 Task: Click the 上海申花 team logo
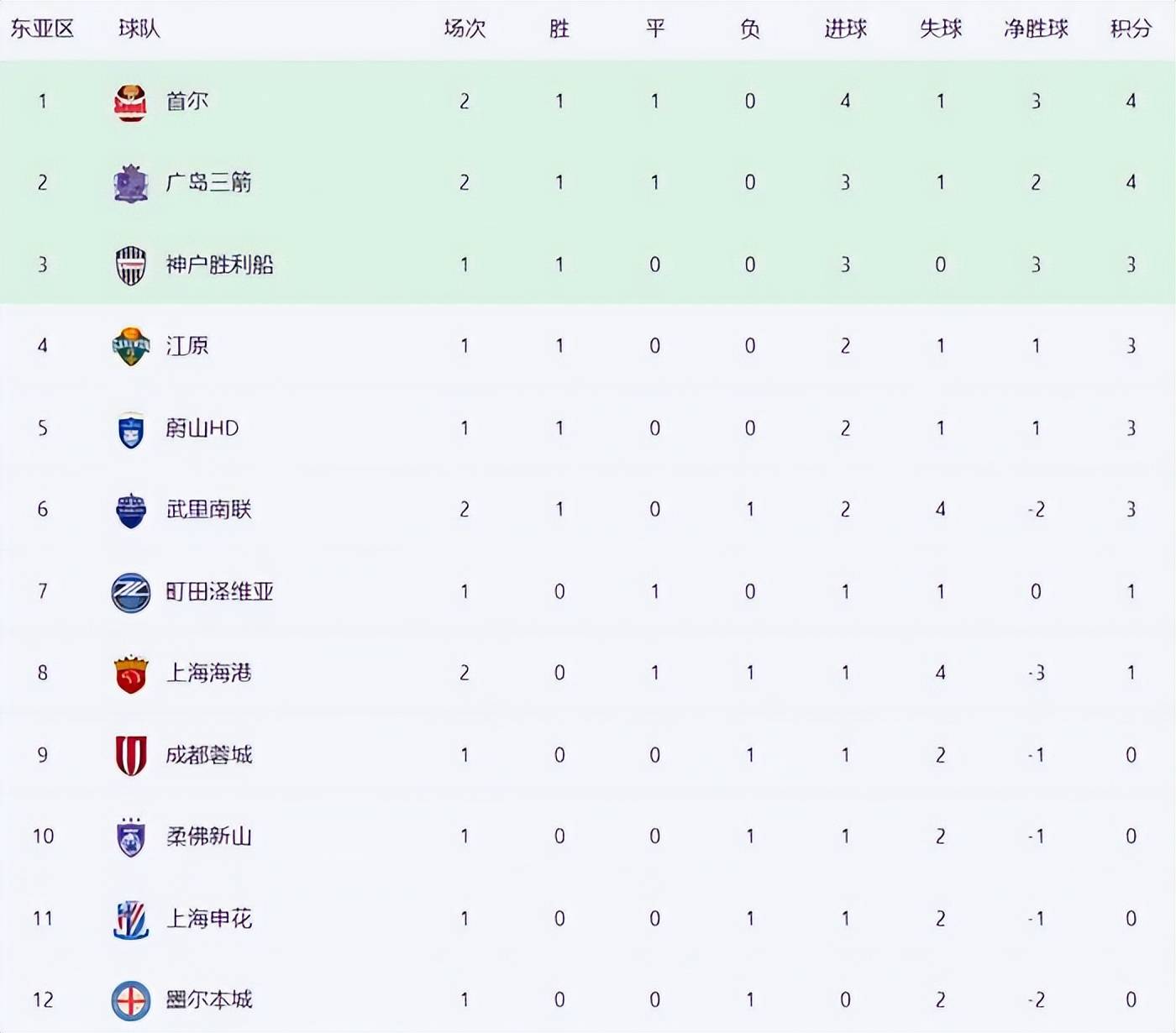[x=130, y=919]
